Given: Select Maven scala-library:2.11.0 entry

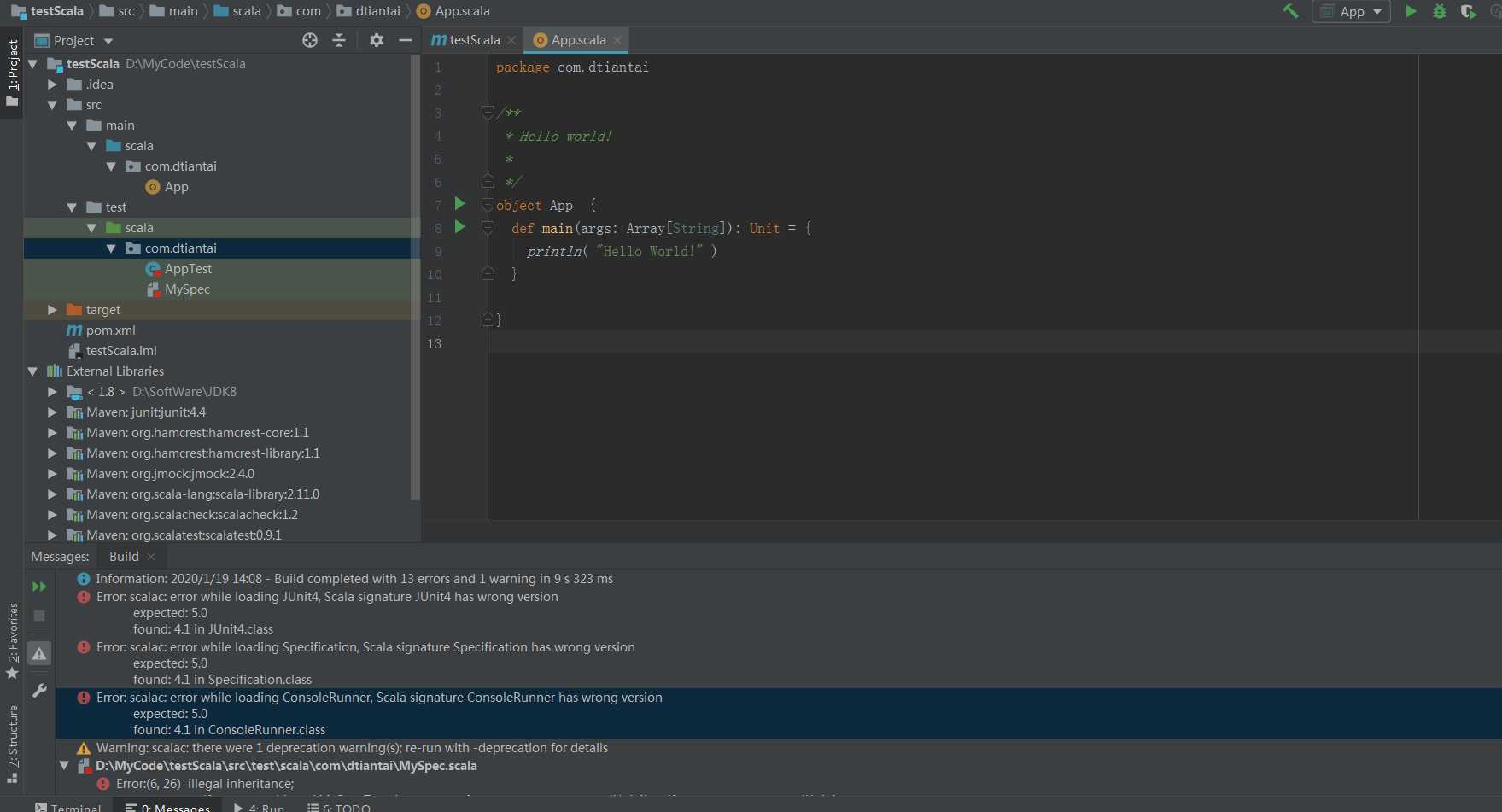Looking at the screenshot, I should (193, 494).
